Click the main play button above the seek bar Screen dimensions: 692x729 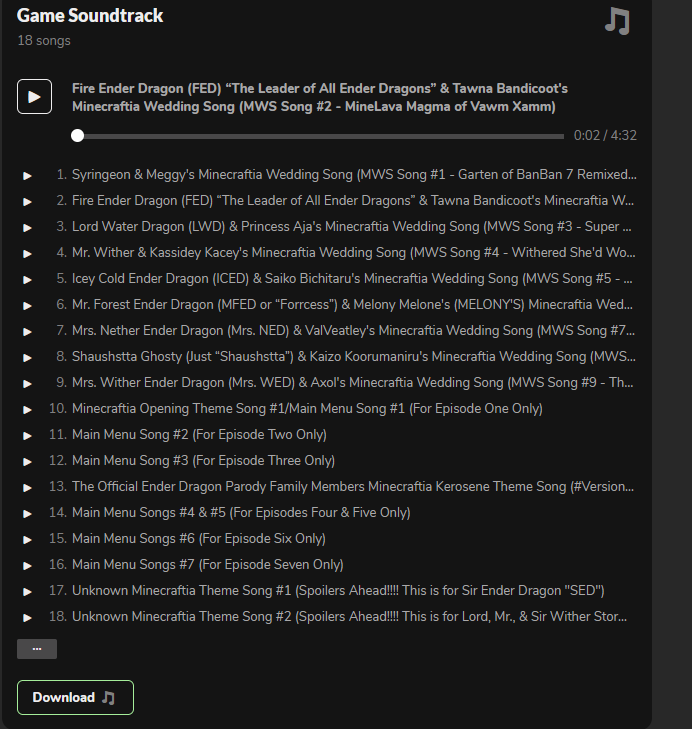point(34,96)
